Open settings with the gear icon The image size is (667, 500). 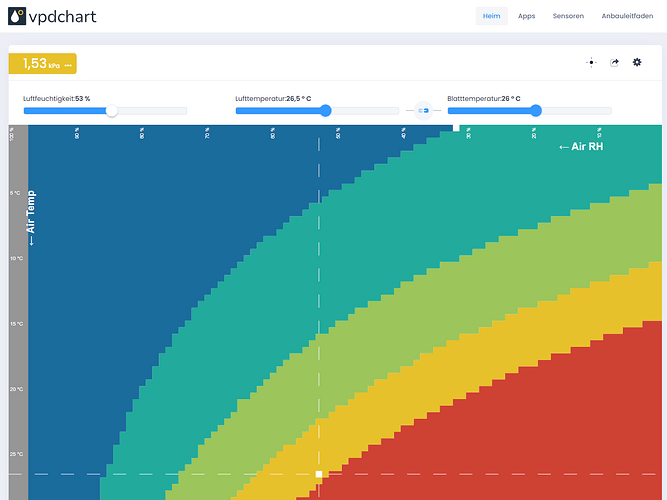(637, 63)
